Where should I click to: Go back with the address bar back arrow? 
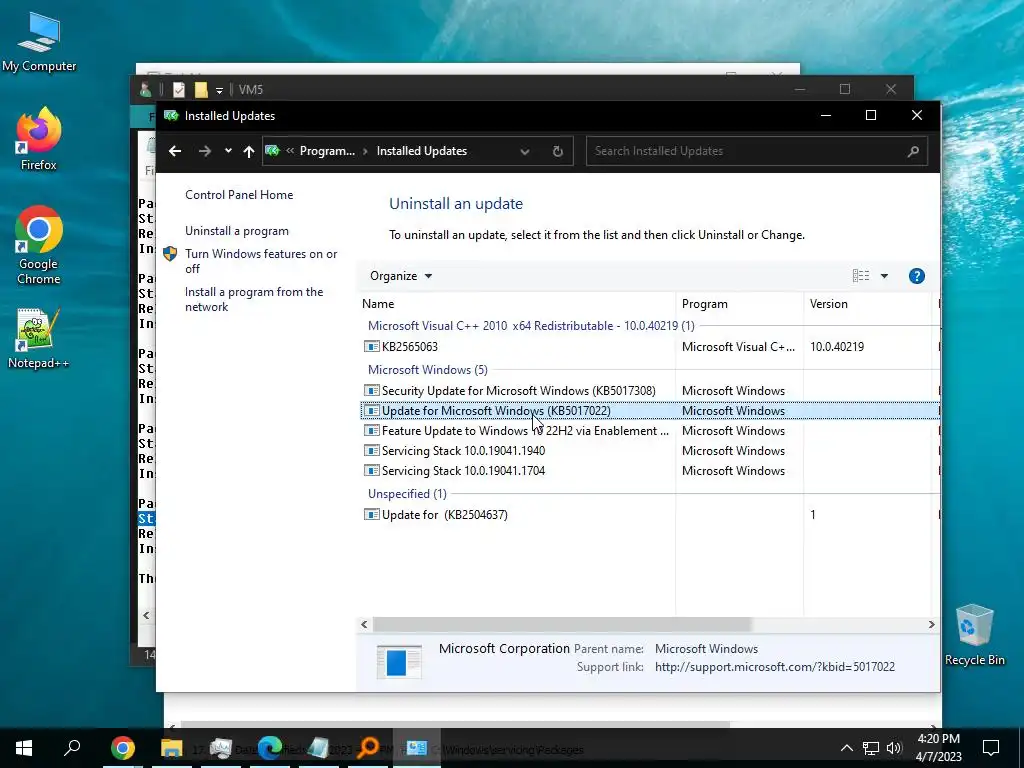point(174,151)
